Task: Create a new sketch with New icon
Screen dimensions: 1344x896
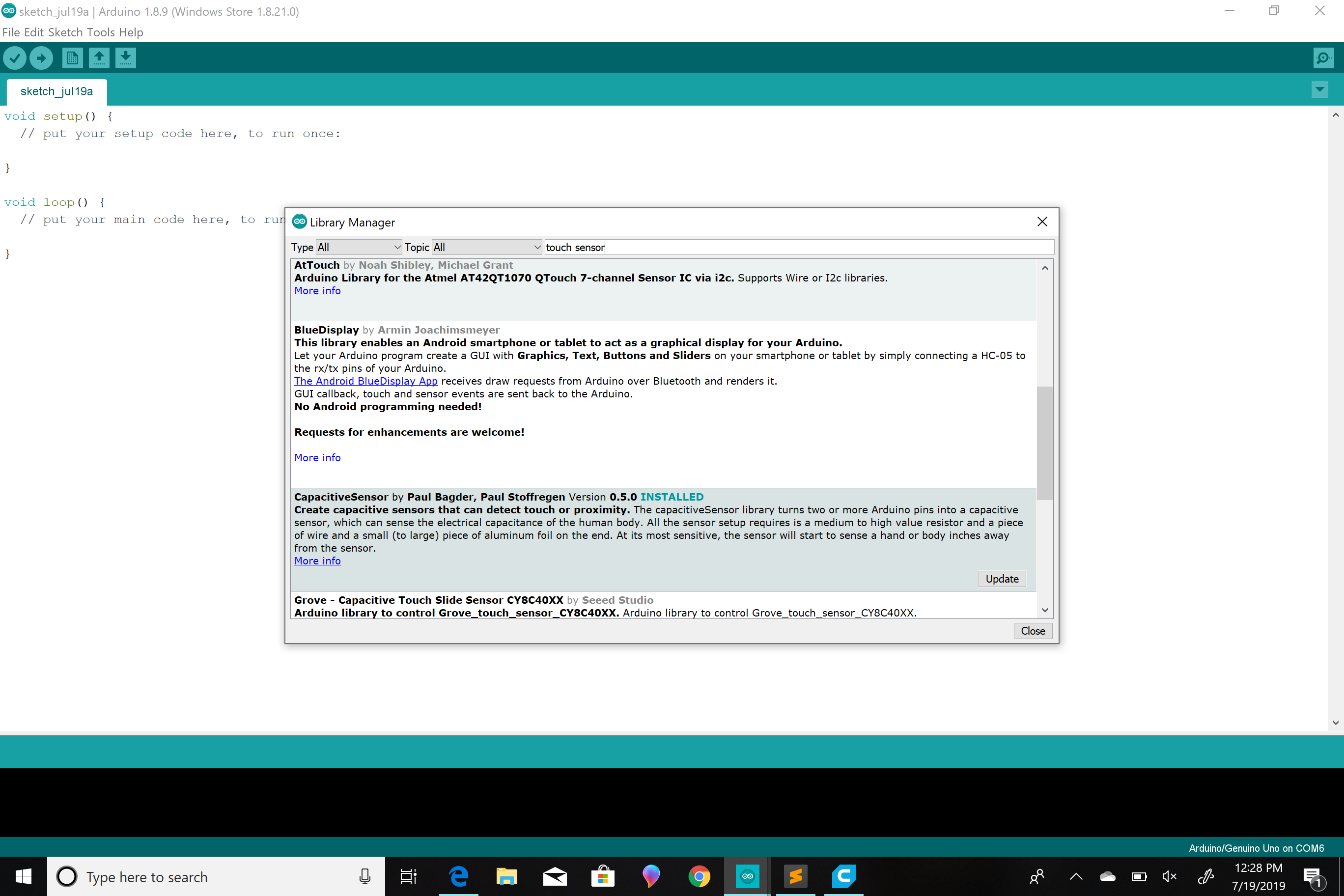Action: [x=72, y=57]
